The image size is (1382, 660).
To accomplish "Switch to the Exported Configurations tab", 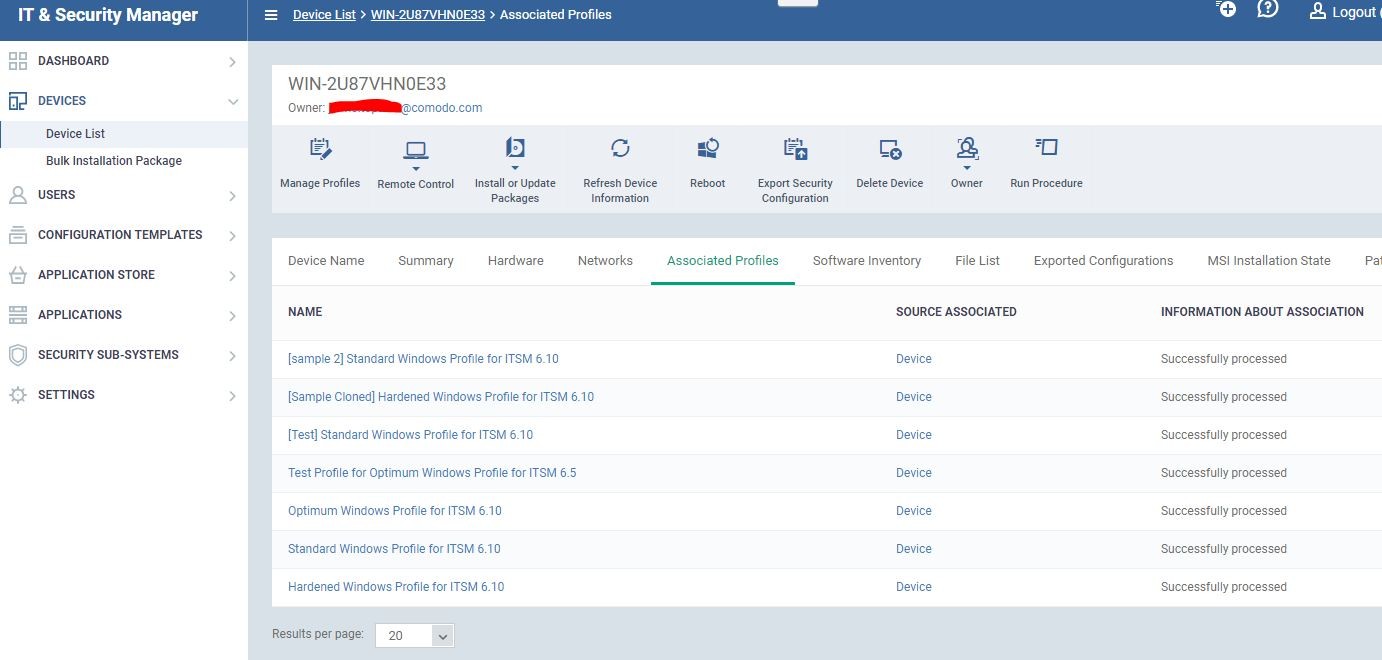I will (1103, 260).
